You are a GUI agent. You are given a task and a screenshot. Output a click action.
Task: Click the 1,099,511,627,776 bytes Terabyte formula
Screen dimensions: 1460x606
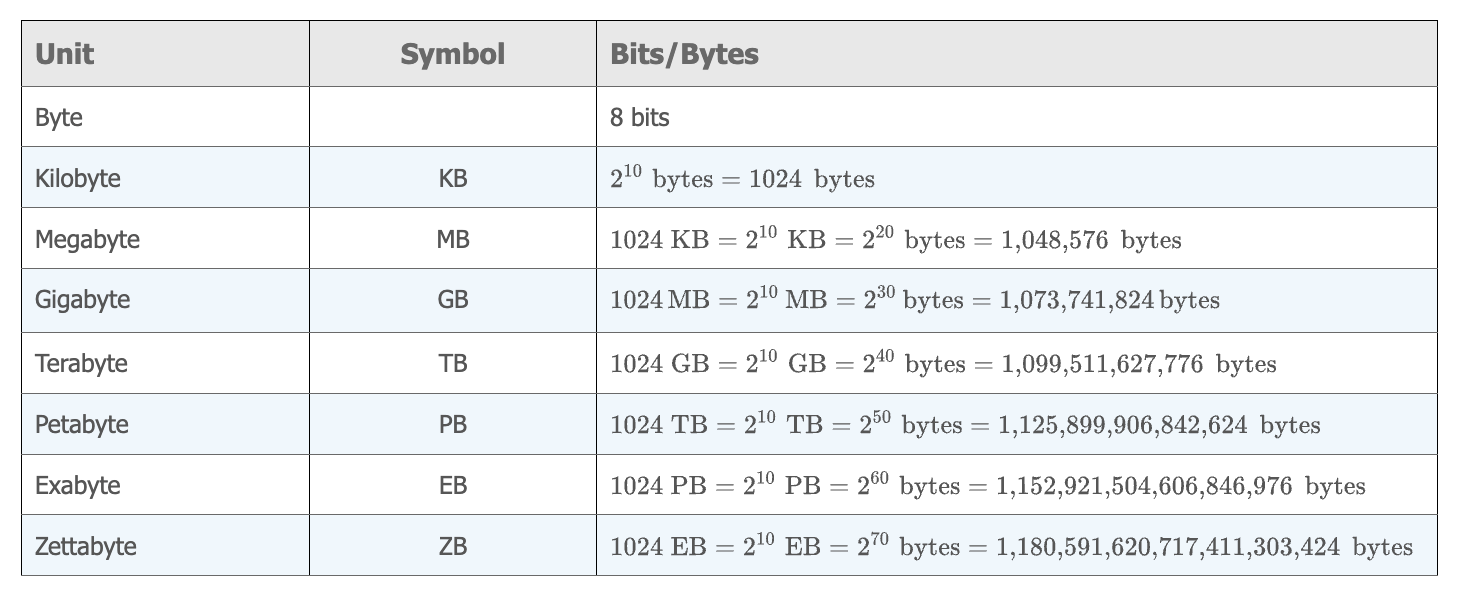(943, 364)
